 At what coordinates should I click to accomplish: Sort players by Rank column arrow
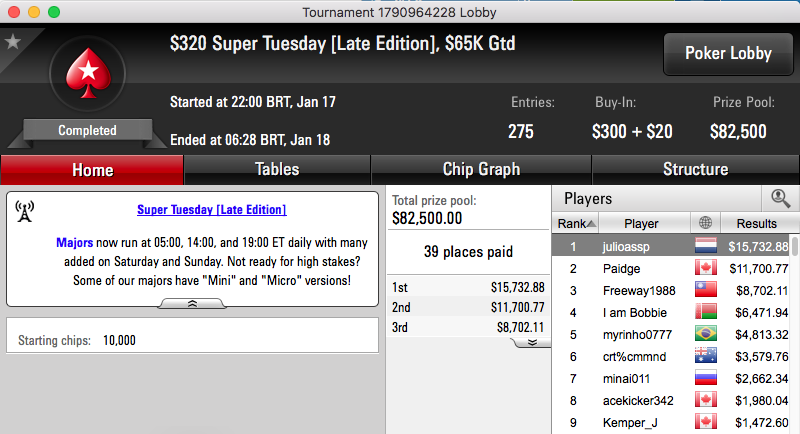591,223
